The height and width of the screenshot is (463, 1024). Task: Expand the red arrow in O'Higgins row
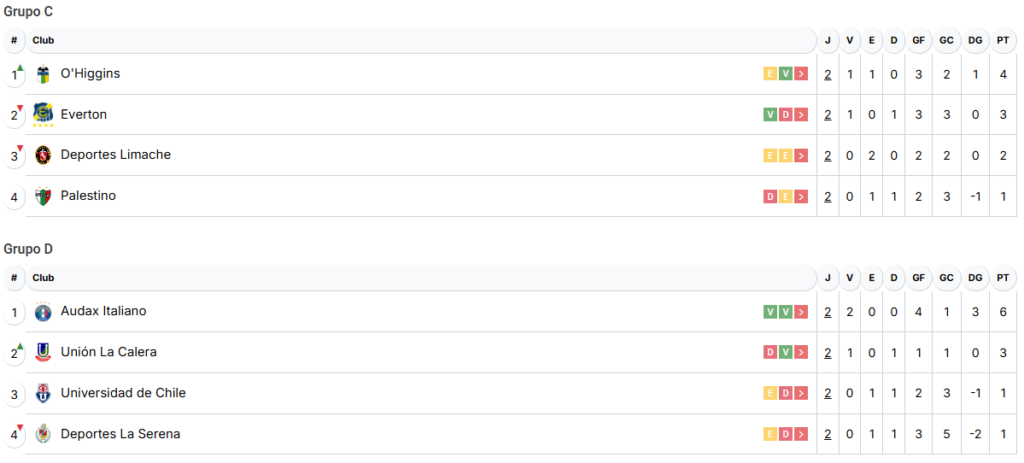click(801, 74)
